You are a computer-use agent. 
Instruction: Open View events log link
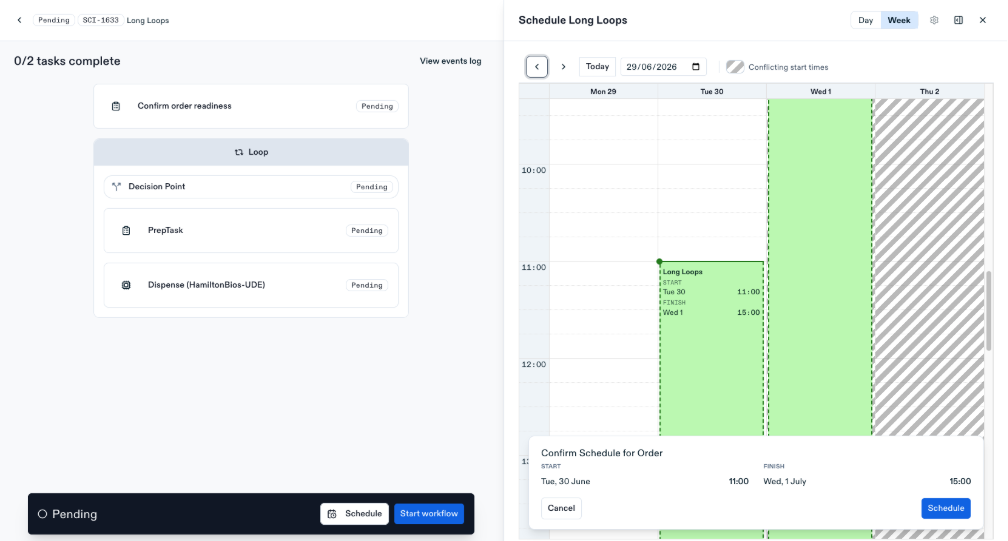click(451, 61)
